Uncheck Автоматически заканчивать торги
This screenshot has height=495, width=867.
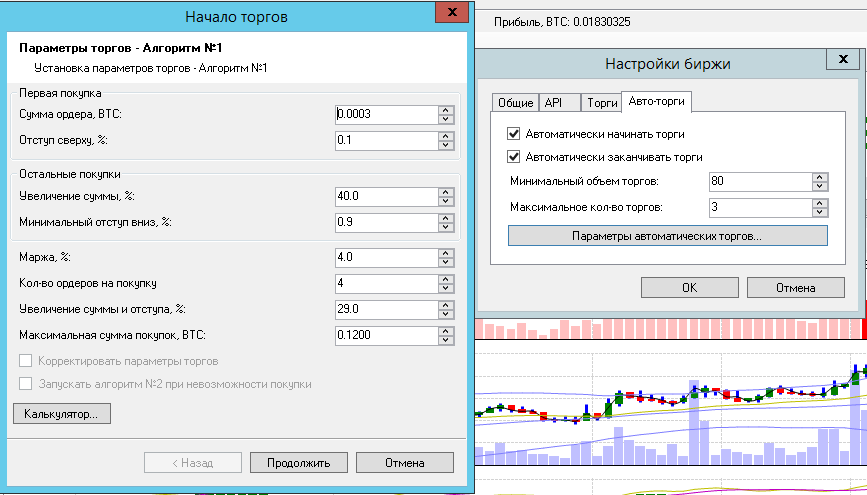(x=514, y=157)
